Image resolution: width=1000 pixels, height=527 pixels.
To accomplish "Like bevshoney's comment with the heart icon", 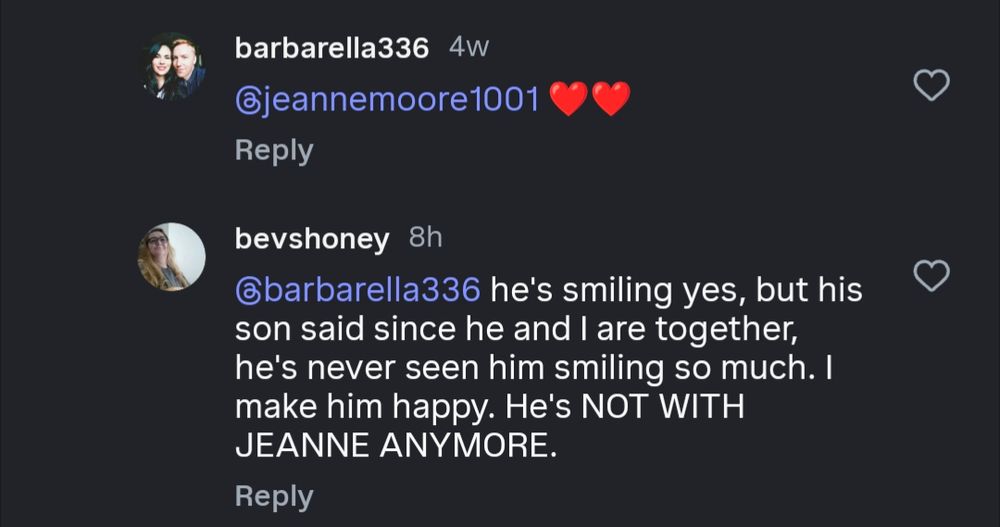I will [932, 275].
